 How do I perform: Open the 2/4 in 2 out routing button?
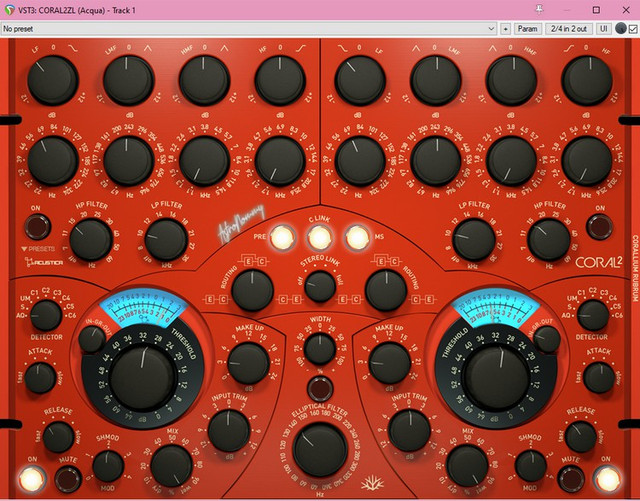pyautogui.click(x=569, y=29)
